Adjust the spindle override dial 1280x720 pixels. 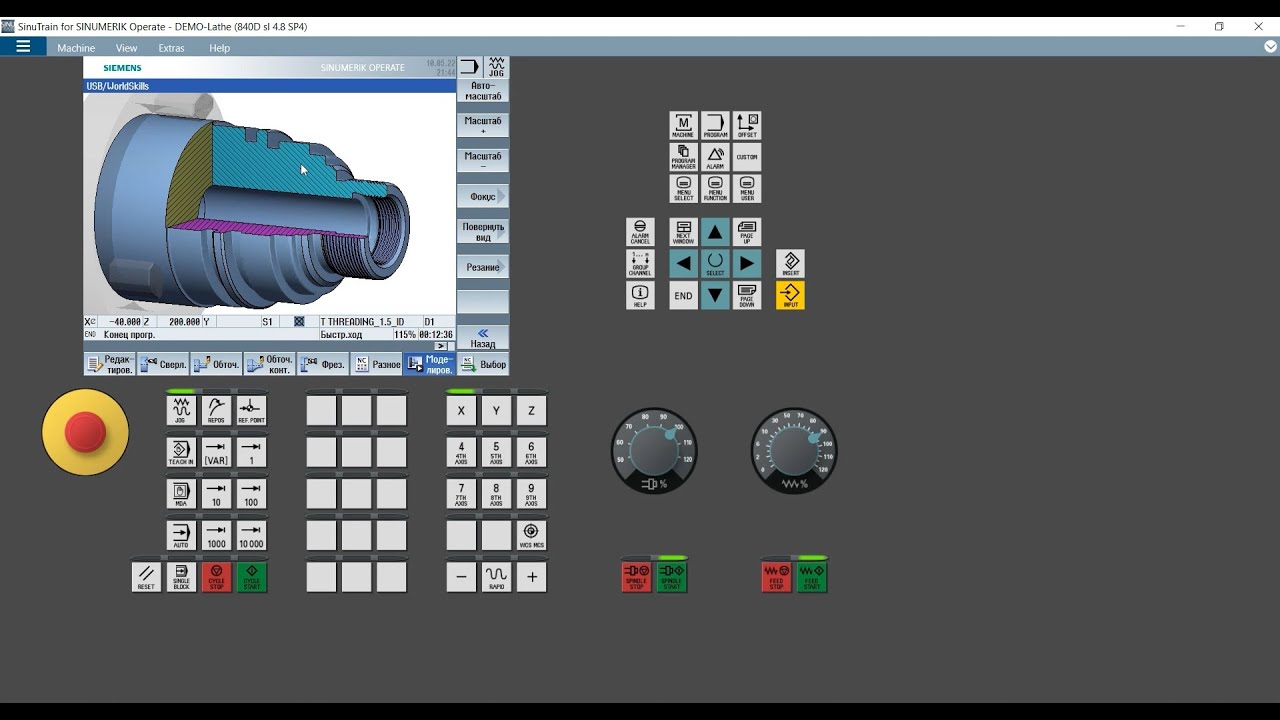click(654, 451)
